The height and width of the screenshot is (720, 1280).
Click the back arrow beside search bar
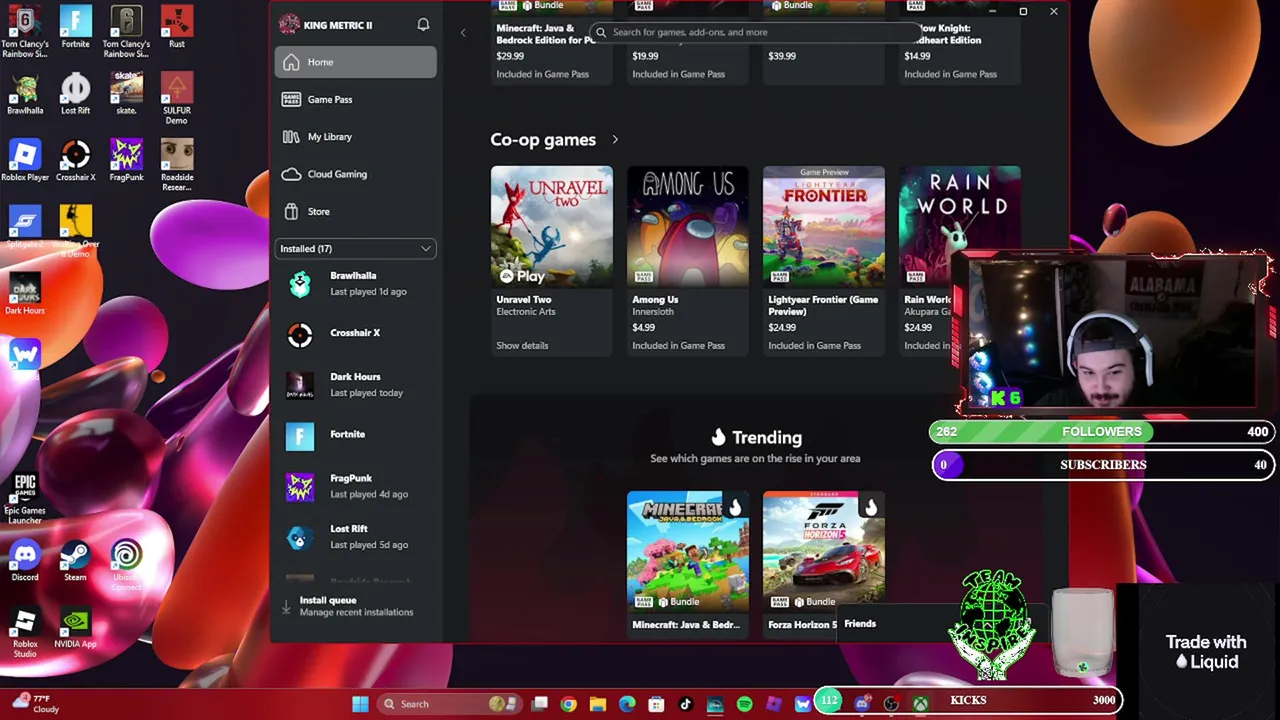click(463, 33)
